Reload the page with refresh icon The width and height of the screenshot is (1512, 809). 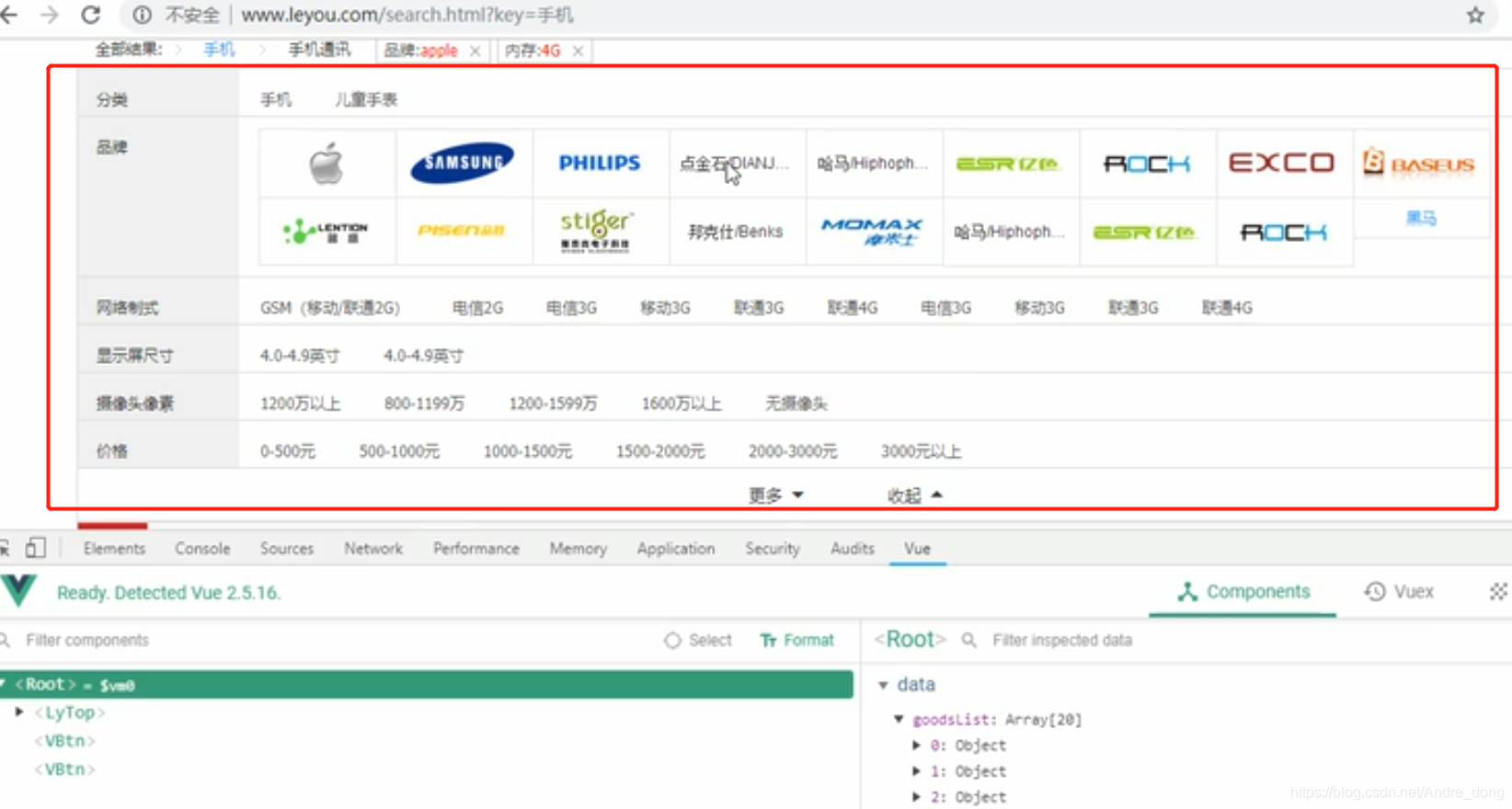click(x=90, y=15)
